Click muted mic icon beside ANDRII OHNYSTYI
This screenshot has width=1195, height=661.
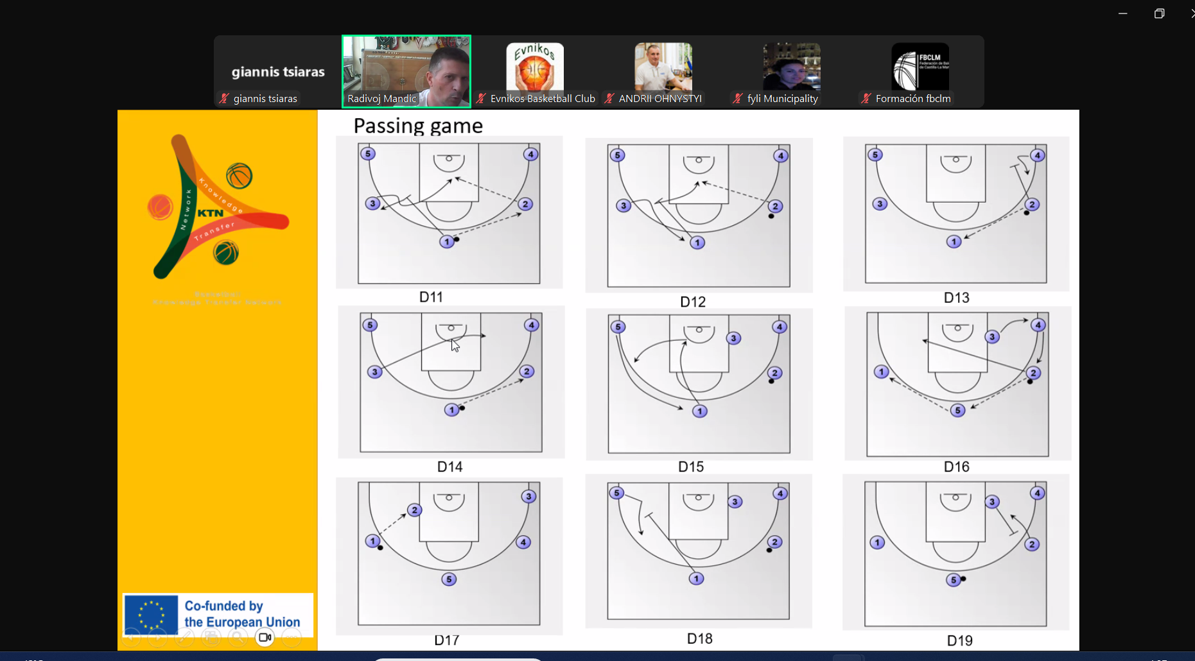[609, 99]
